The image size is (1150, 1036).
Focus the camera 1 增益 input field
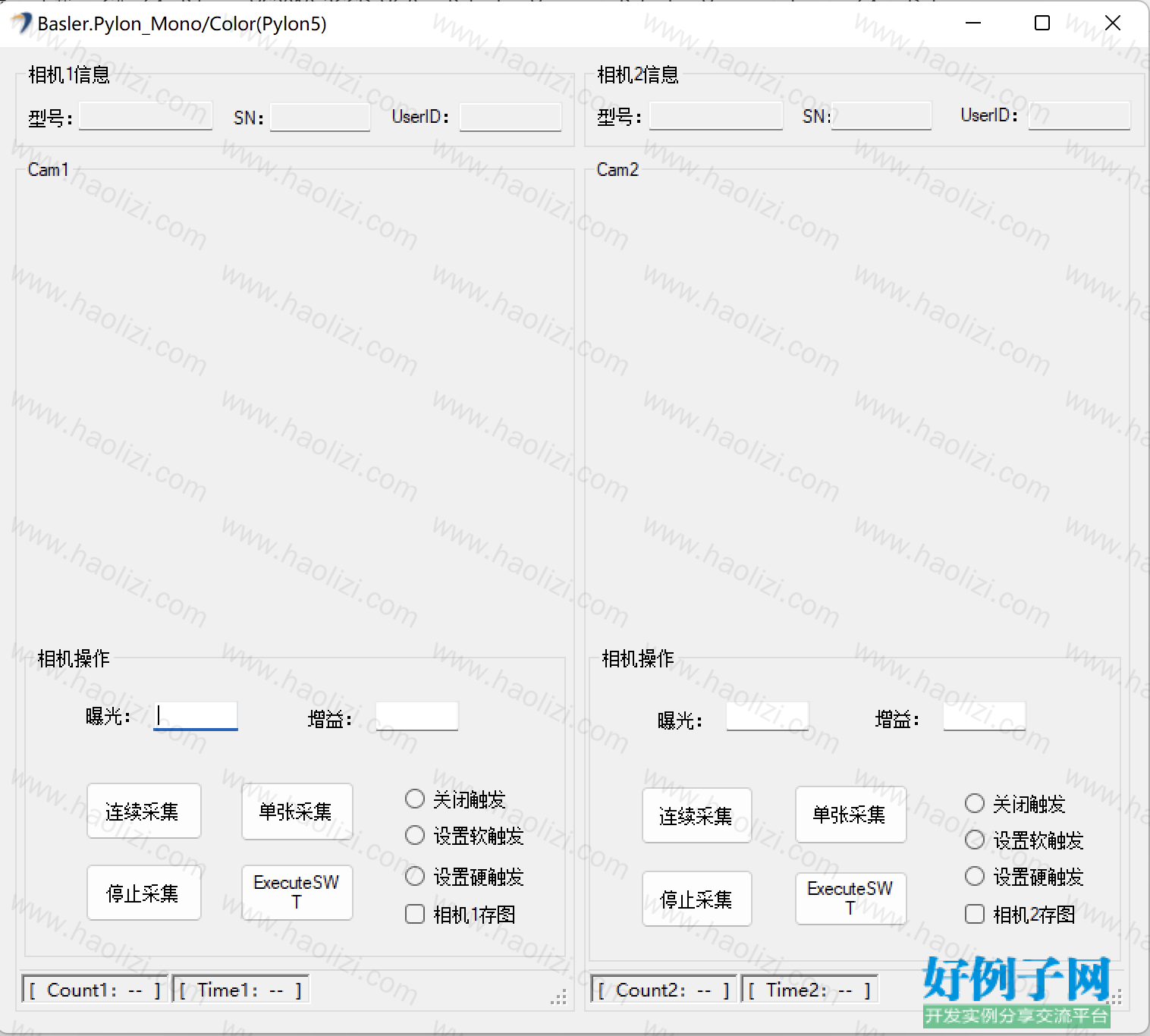pos(417,716)
